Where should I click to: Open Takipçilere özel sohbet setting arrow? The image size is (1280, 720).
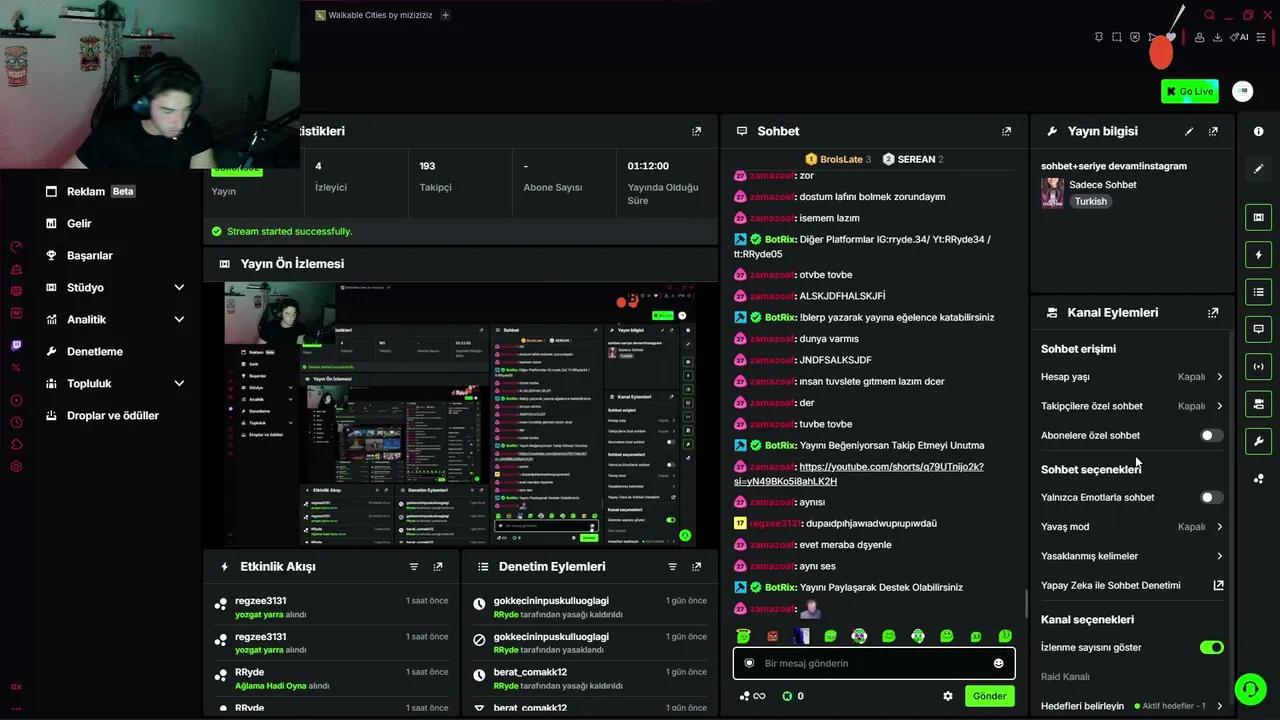coord(1219,406)
